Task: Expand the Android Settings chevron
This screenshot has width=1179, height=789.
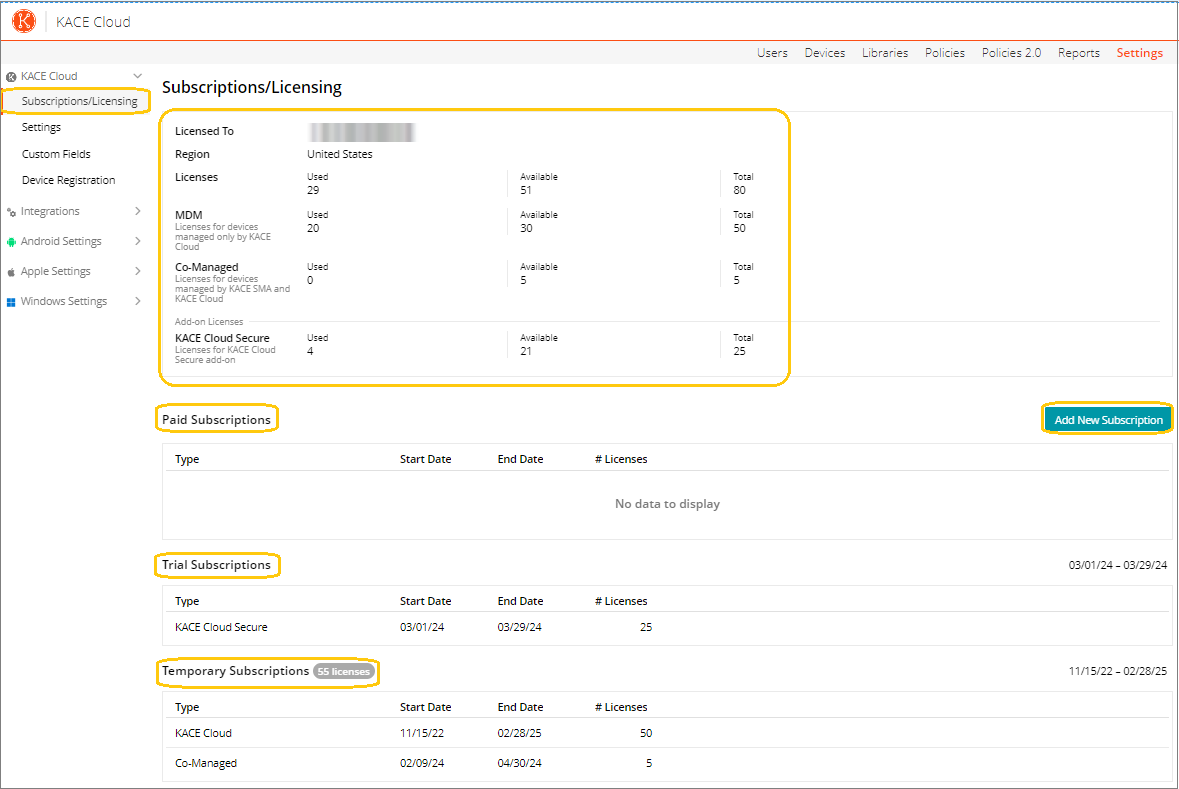Action: [x=138, y=241]
